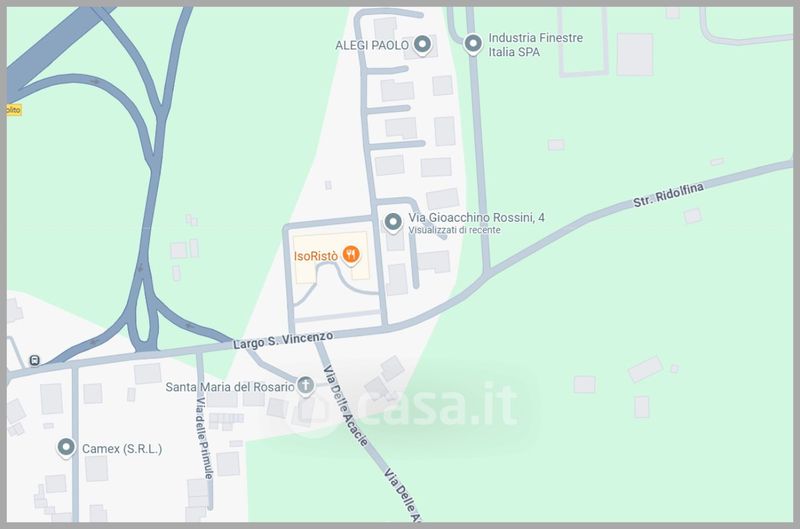
Task: Click the Camex (S.R.L.) location pin
Action: pyautogui.click(x=66, y=448)
